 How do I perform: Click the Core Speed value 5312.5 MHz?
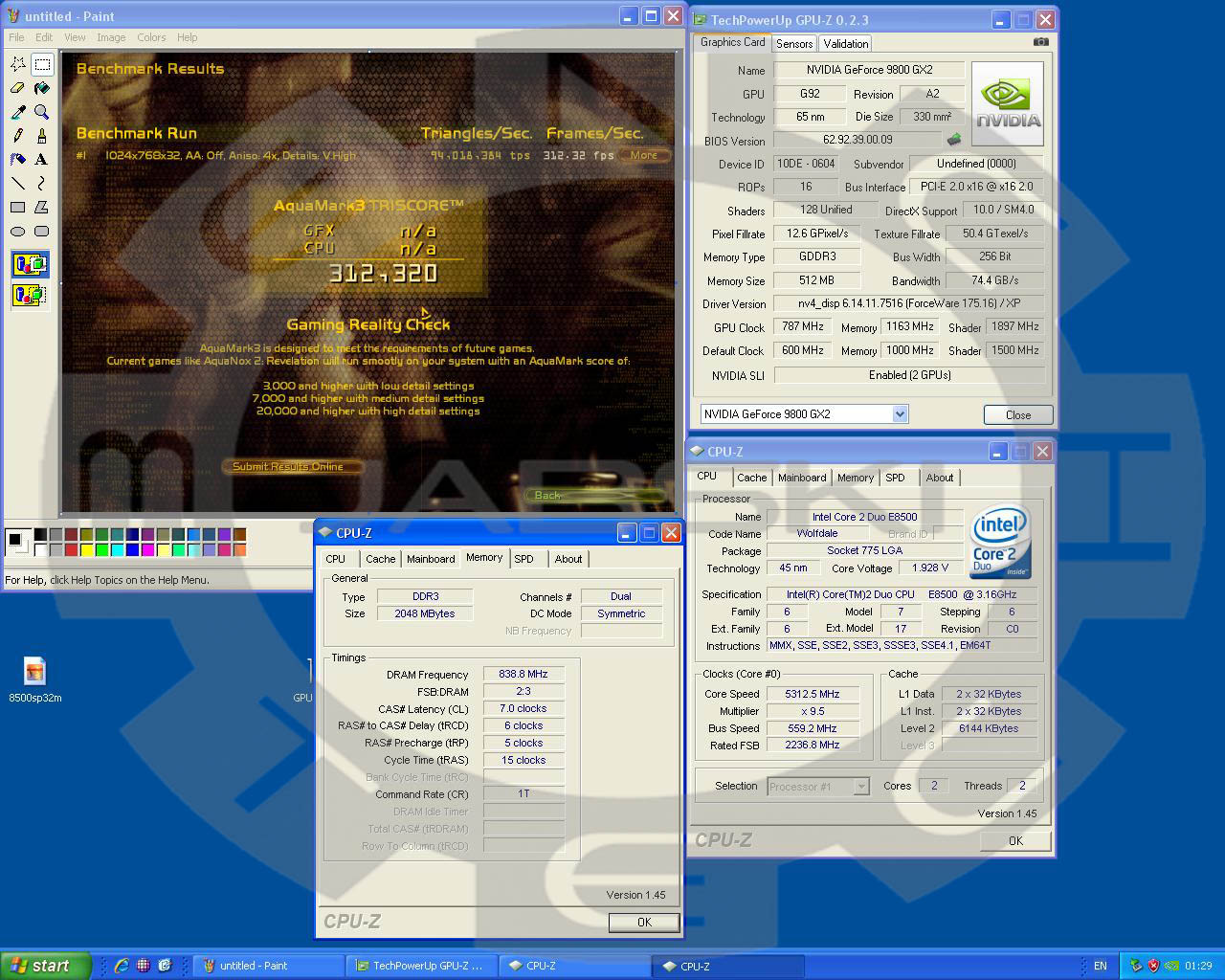tap(813, 694)
